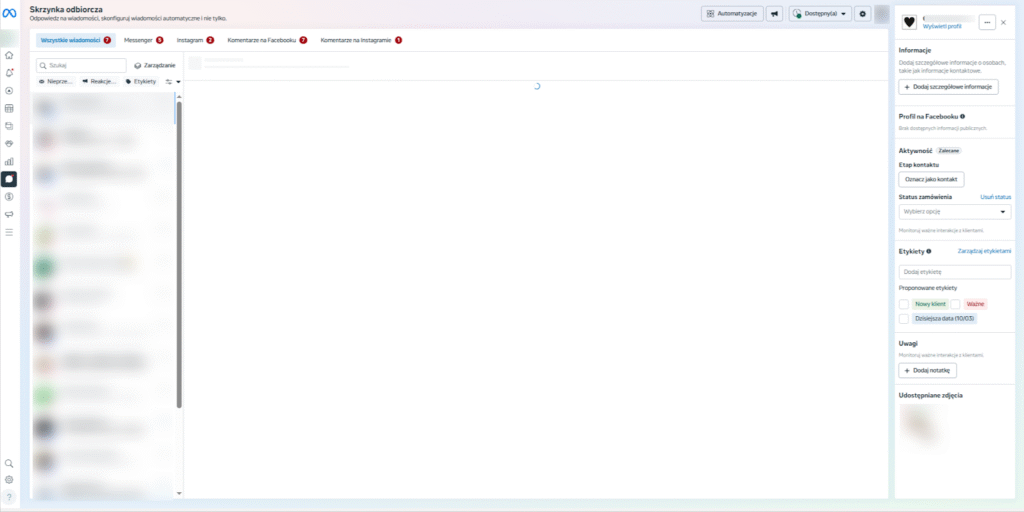Open the Meta logo home
The image size is (1024, 512).
pyautogui.click(x=9, y=14)
